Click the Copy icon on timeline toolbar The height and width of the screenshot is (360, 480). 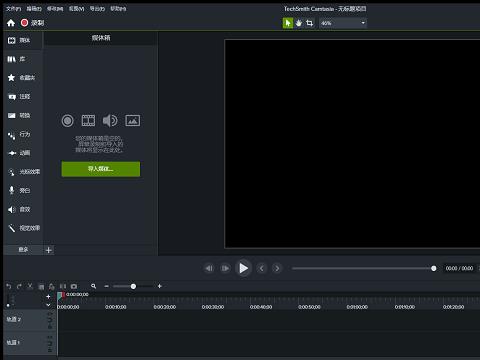click(x=41, y=287)
